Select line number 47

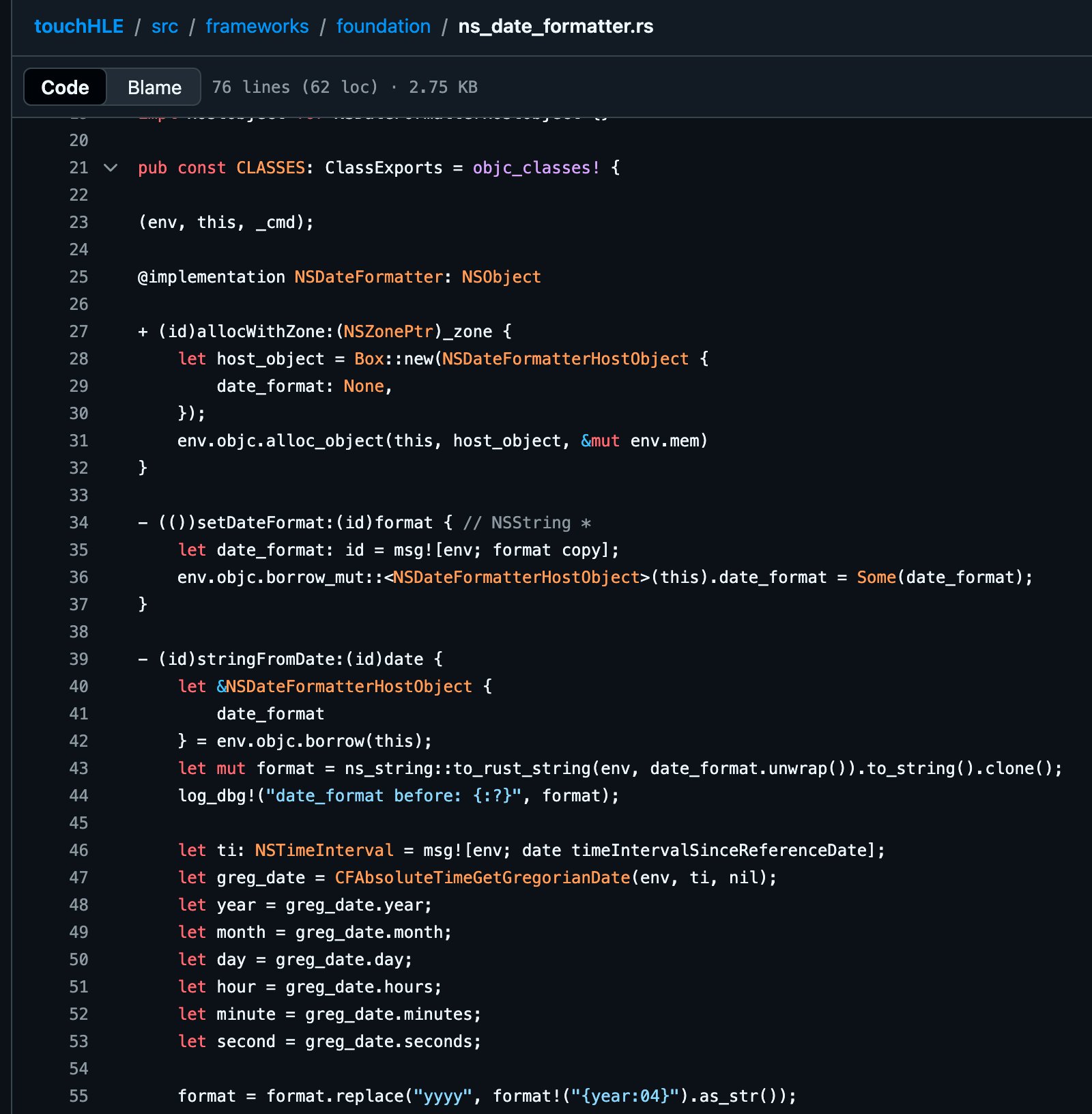[78, 878]
